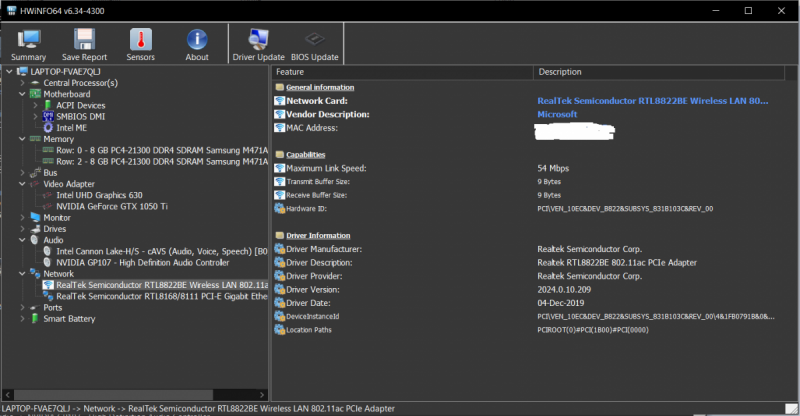This screenshot has width=800, height=416.
Task: Select RealTek RTL8168/8111 Gigabit Ethernet entry
Action: point(162,296)
